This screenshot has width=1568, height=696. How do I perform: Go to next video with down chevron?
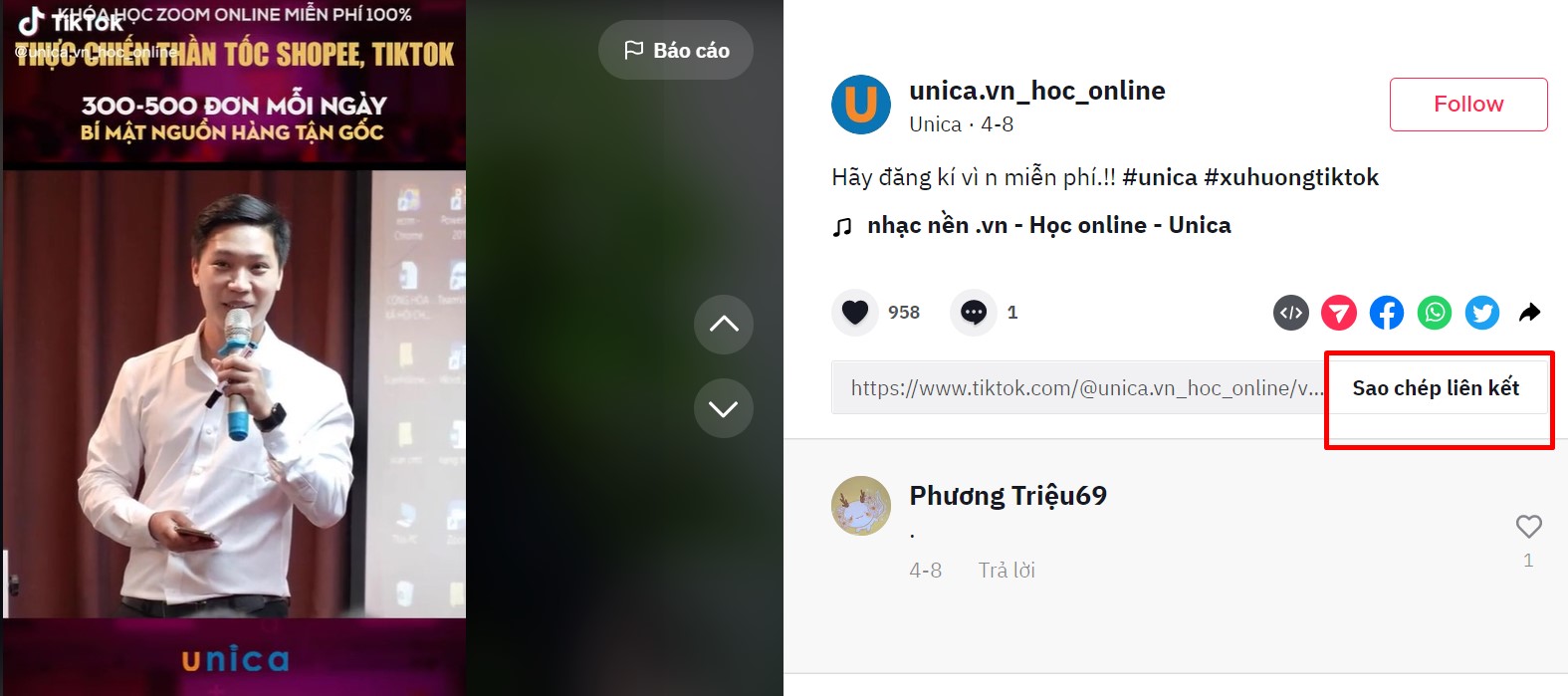[724, 408]
